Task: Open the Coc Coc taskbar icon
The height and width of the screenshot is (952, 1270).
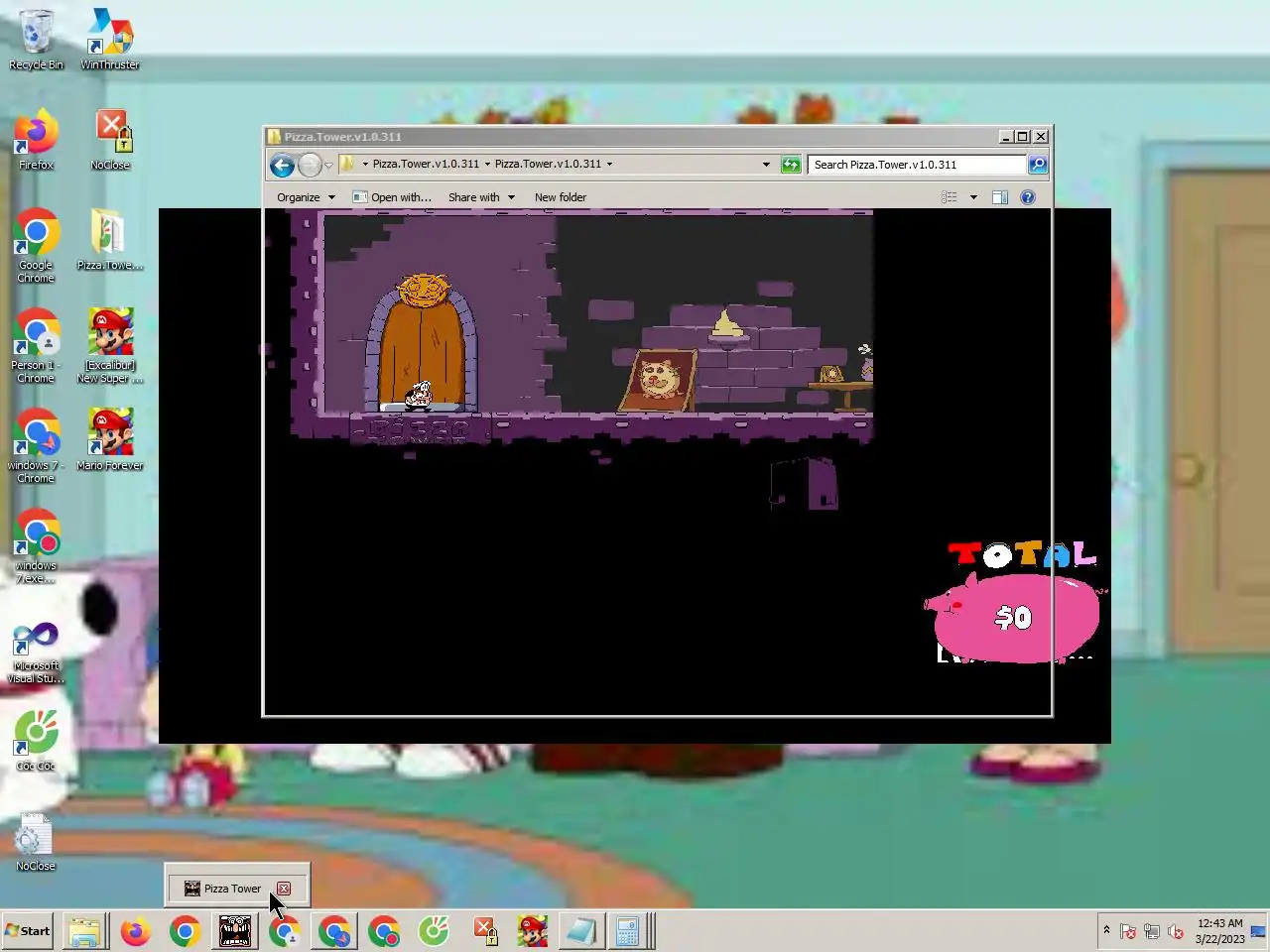Action: click(434, 931)
